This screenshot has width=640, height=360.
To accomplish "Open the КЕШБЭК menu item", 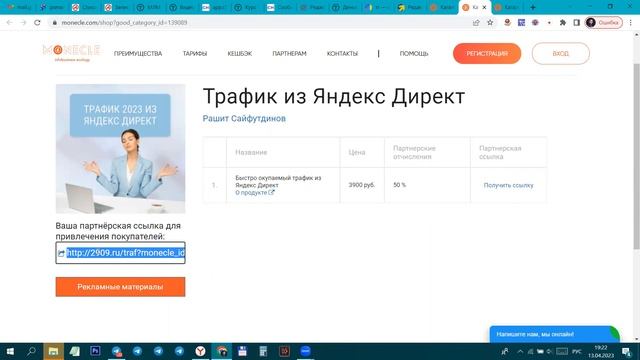I will click(240, 53).
